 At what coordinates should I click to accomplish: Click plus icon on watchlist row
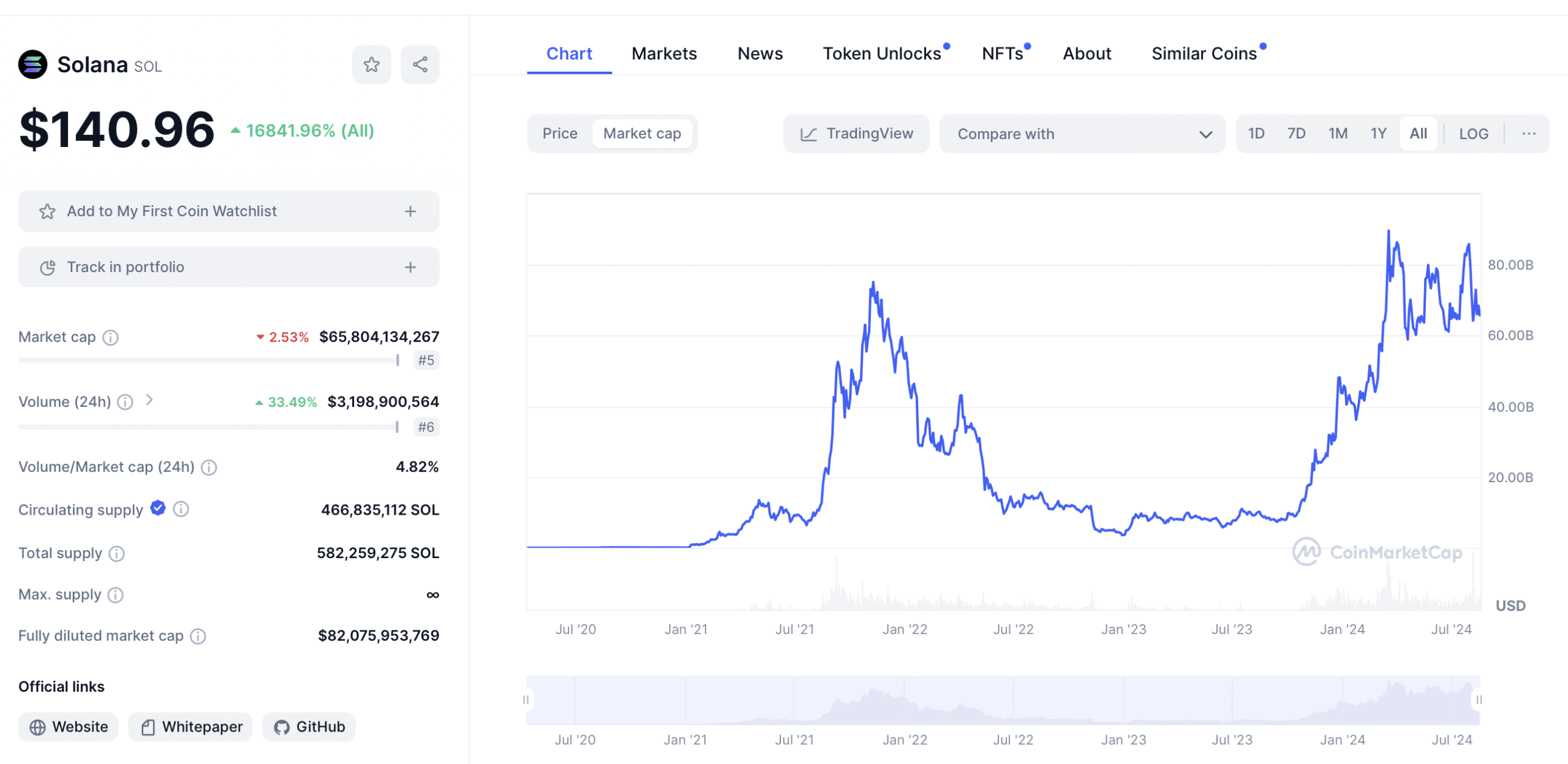click(x=410, y=211)
